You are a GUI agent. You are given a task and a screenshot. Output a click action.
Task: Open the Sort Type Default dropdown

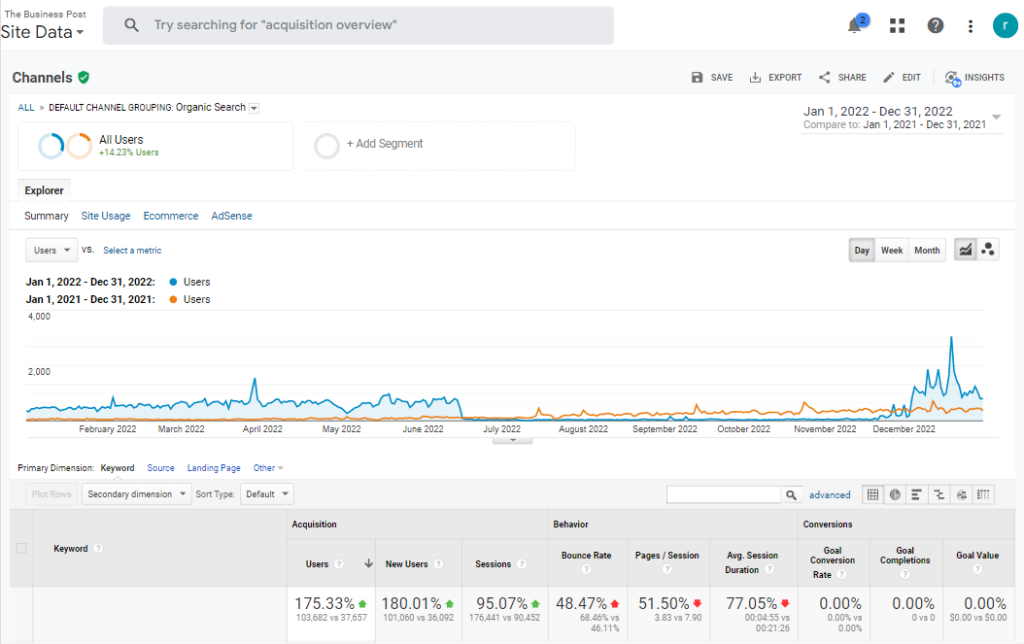click(267, 494)
